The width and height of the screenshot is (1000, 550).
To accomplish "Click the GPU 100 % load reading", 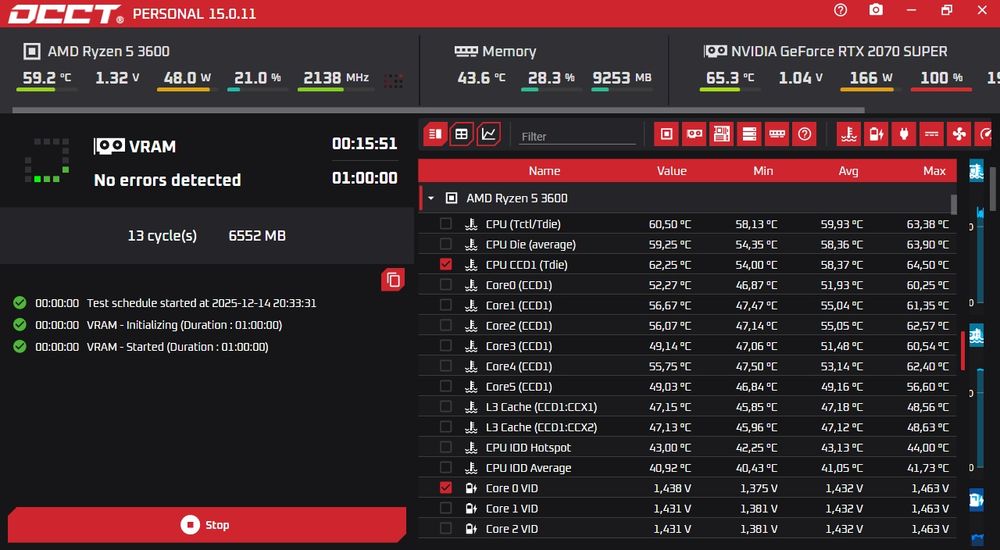I will pyautogui.click(x=941, y=78).
